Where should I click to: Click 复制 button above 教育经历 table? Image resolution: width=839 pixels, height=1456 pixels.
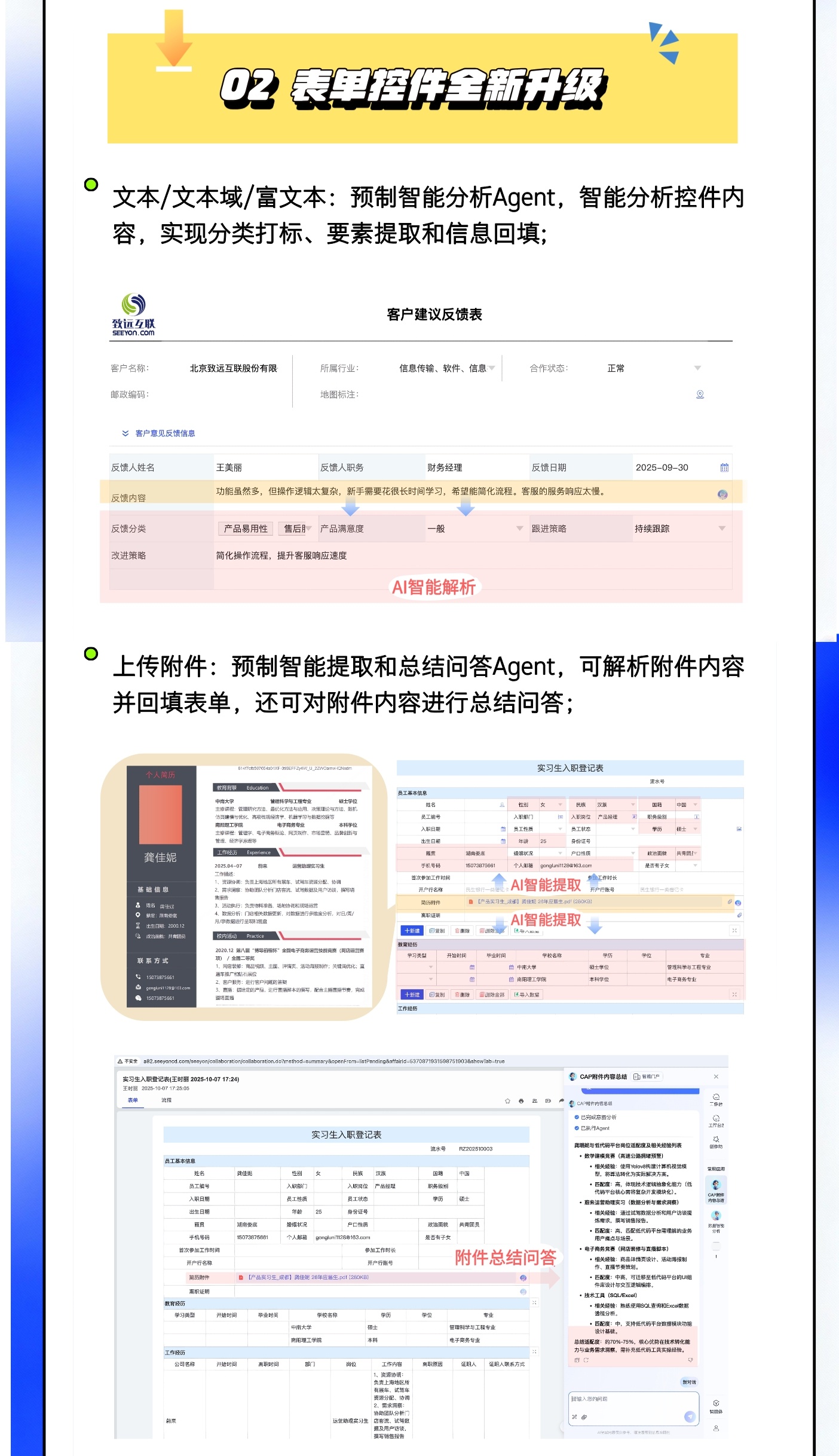click(437, 931)
